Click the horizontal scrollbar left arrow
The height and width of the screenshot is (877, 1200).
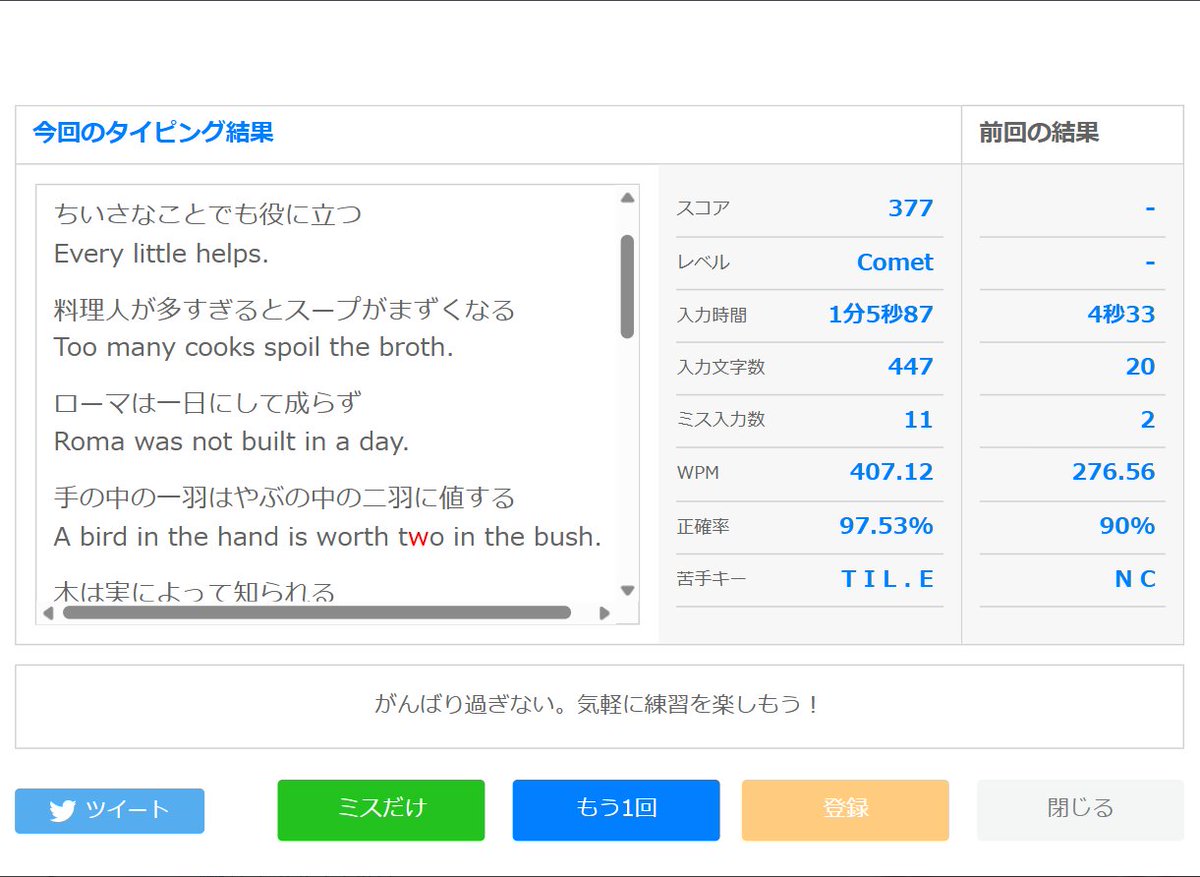[x=48, y=613]
